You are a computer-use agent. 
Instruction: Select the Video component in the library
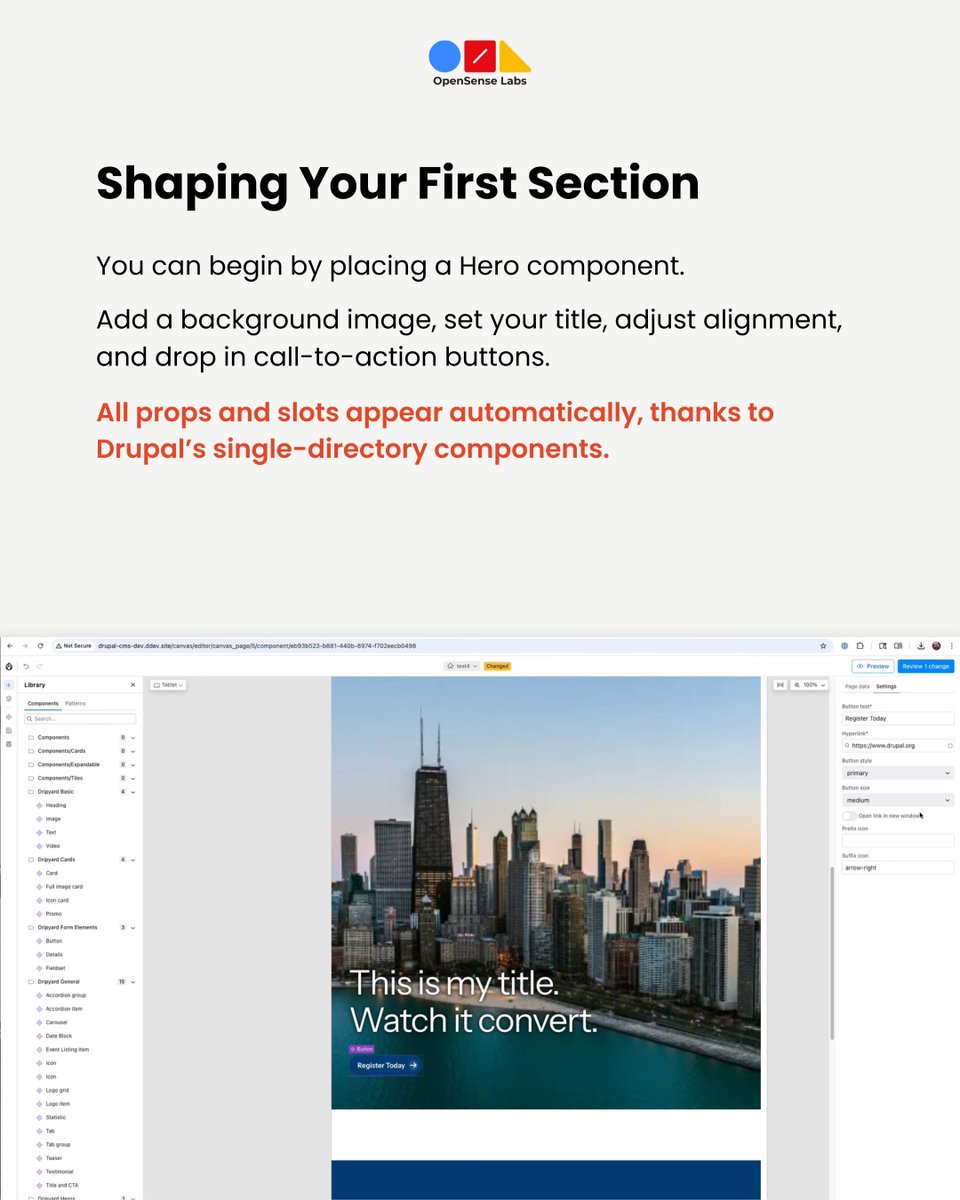(x=53, y=846)
